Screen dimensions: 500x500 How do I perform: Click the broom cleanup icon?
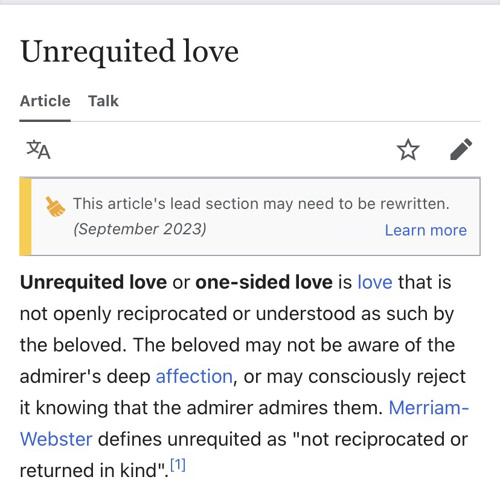[55, 207]
